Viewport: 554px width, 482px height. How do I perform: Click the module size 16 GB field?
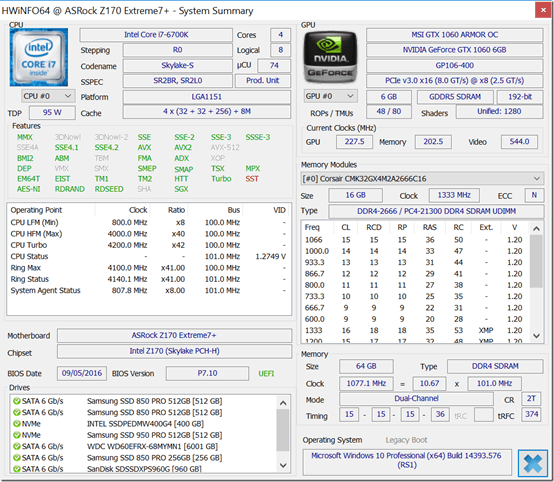[355, 195]
